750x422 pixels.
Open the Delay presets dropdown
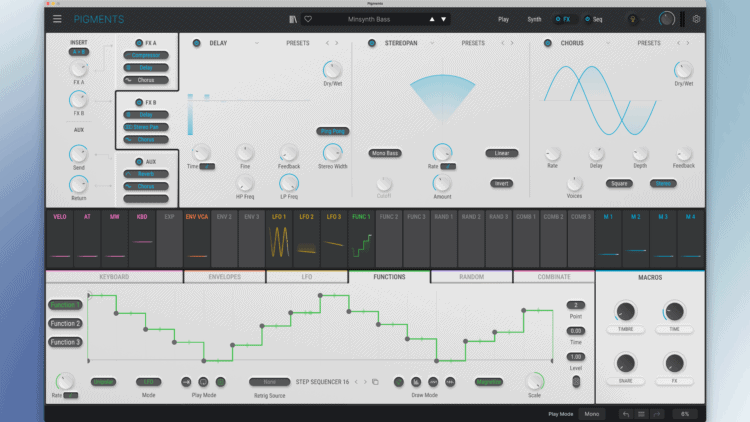click(298, 43)
